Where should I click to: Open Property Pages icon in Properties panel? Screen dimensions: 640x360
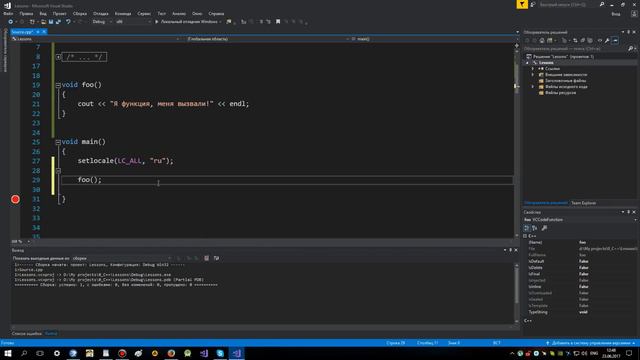pos(544,228)
